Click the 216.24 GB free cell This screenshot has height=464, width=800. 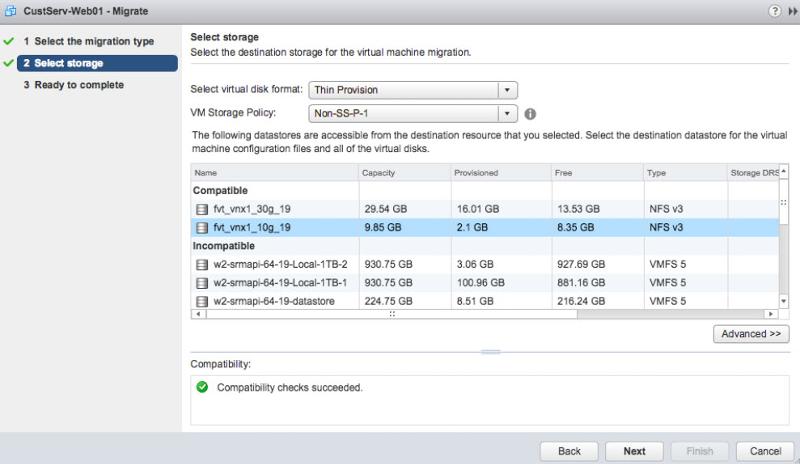point(581,301)
